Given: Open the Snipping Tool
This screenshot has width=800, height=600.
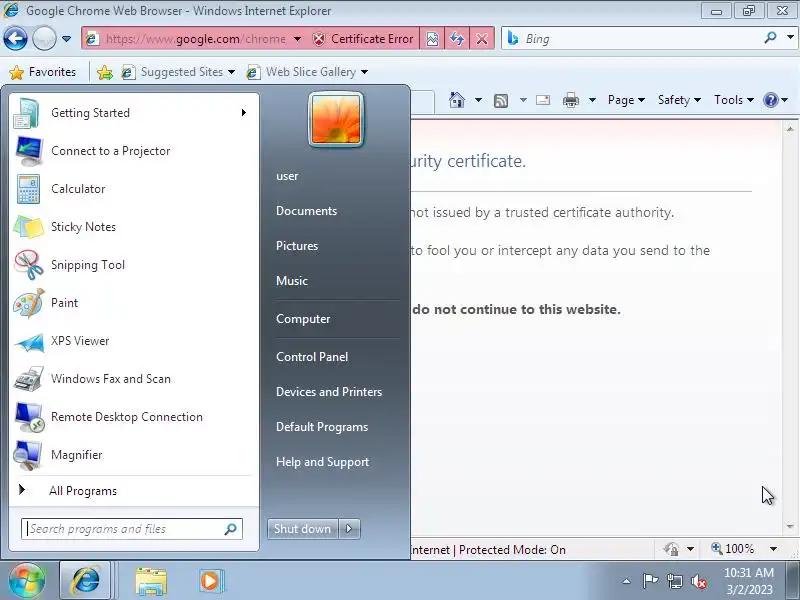Looking at the screenshot, I should point(134,265).
